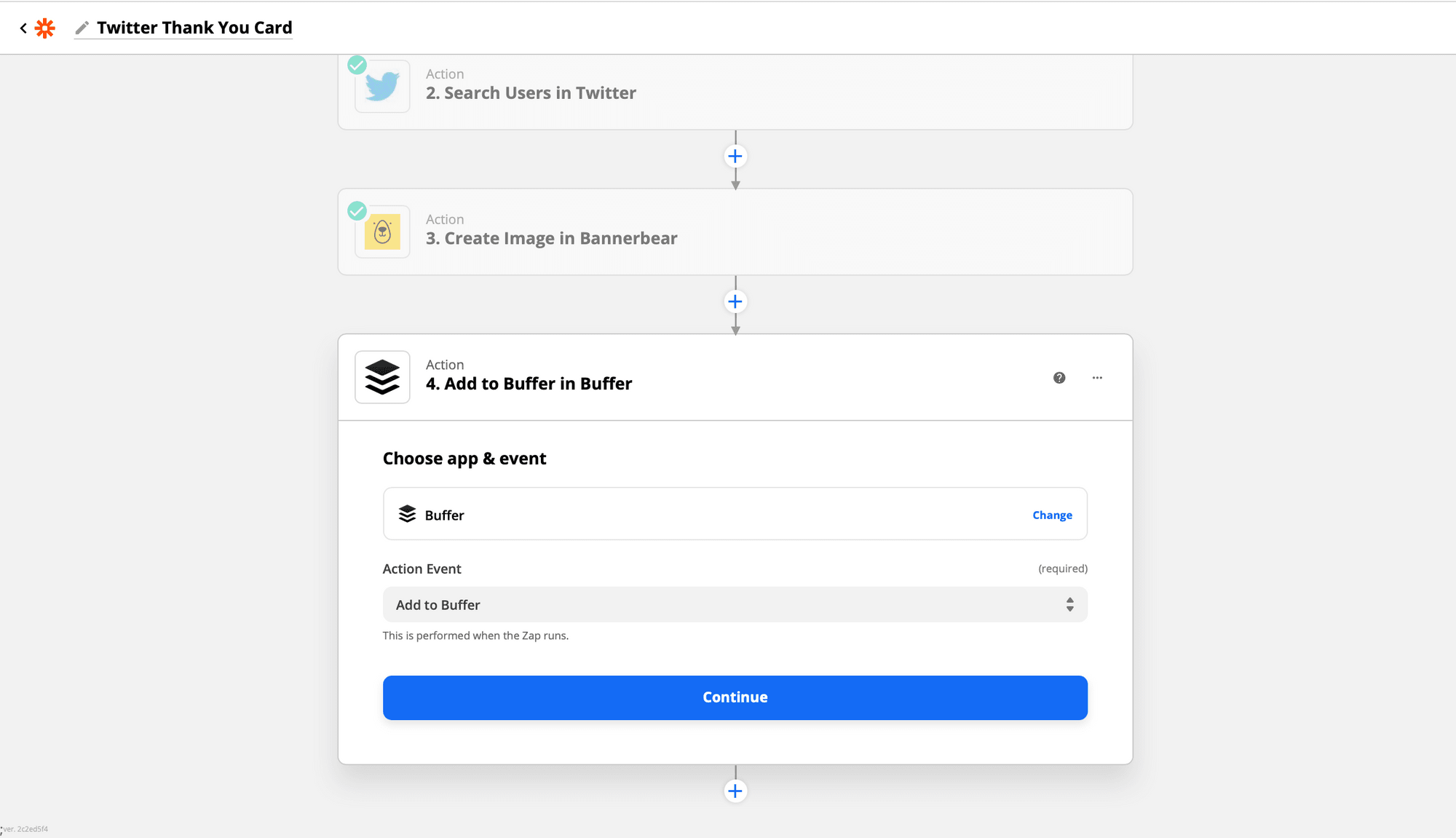
Task: Click the pencil icon to rename the Zap
Action: click(x=82, y=28)
